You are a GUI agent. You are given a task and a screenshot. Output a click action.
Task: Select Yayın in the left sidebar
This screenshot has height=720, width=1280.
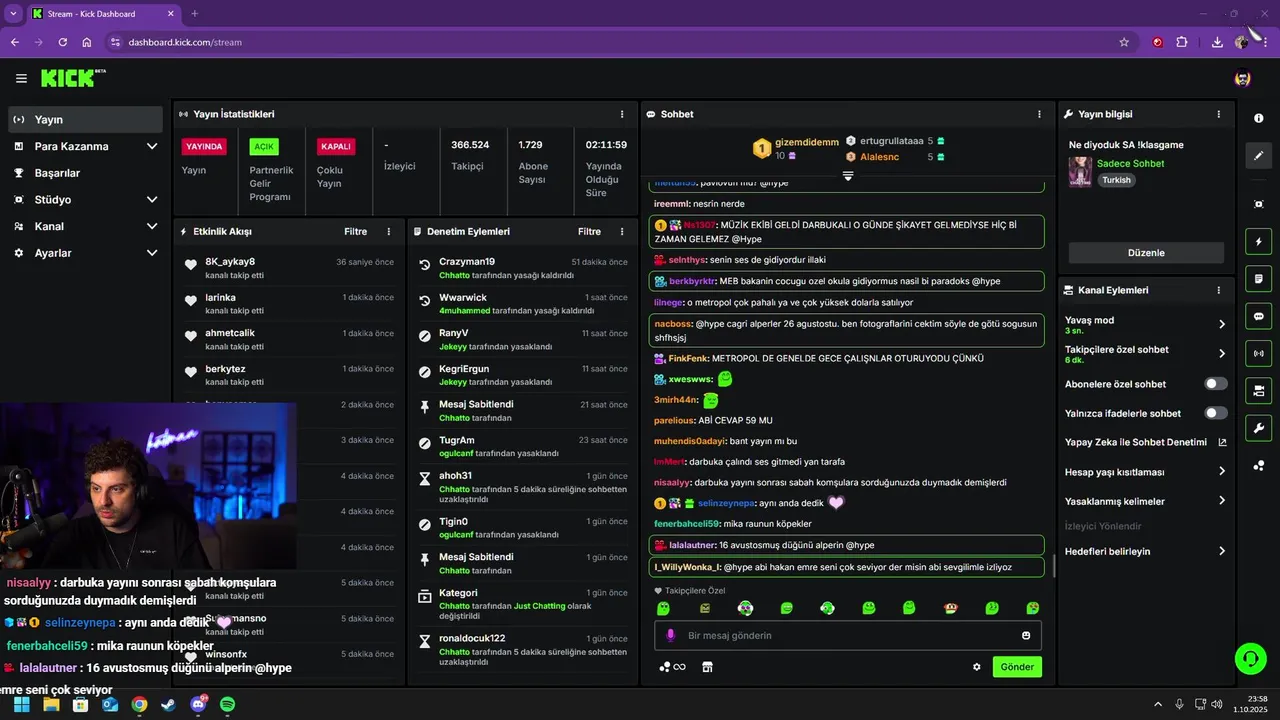(x=84, y=119)
